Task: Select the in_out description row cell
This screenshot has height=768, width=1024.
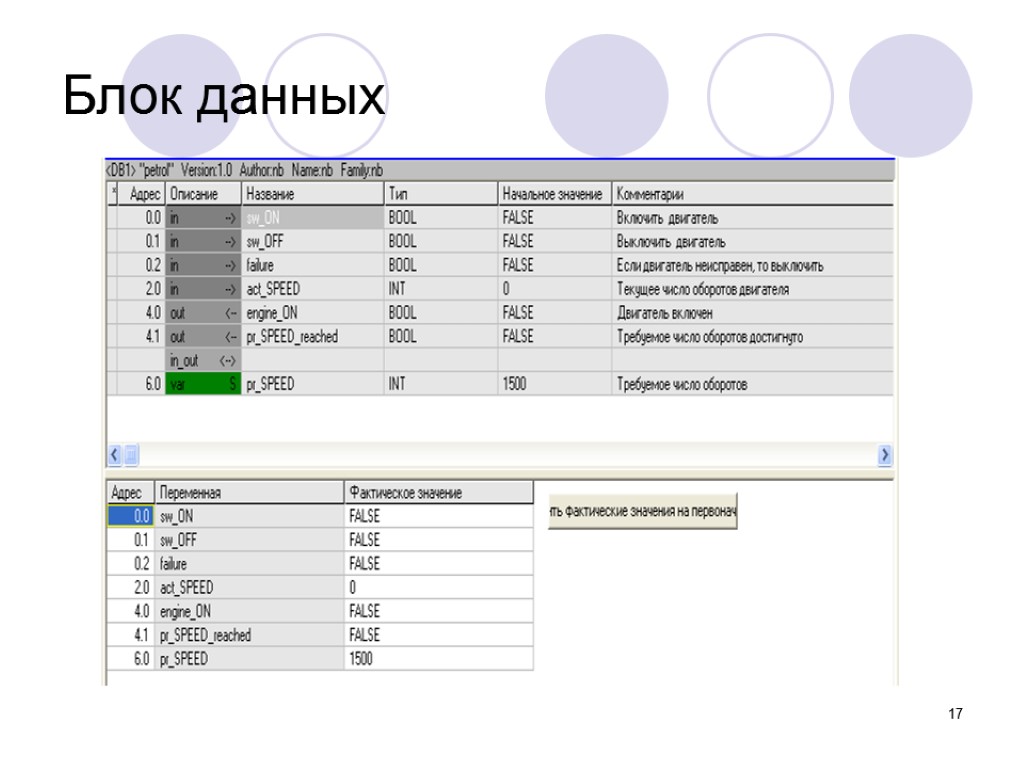Action: [x=203, y=360]
